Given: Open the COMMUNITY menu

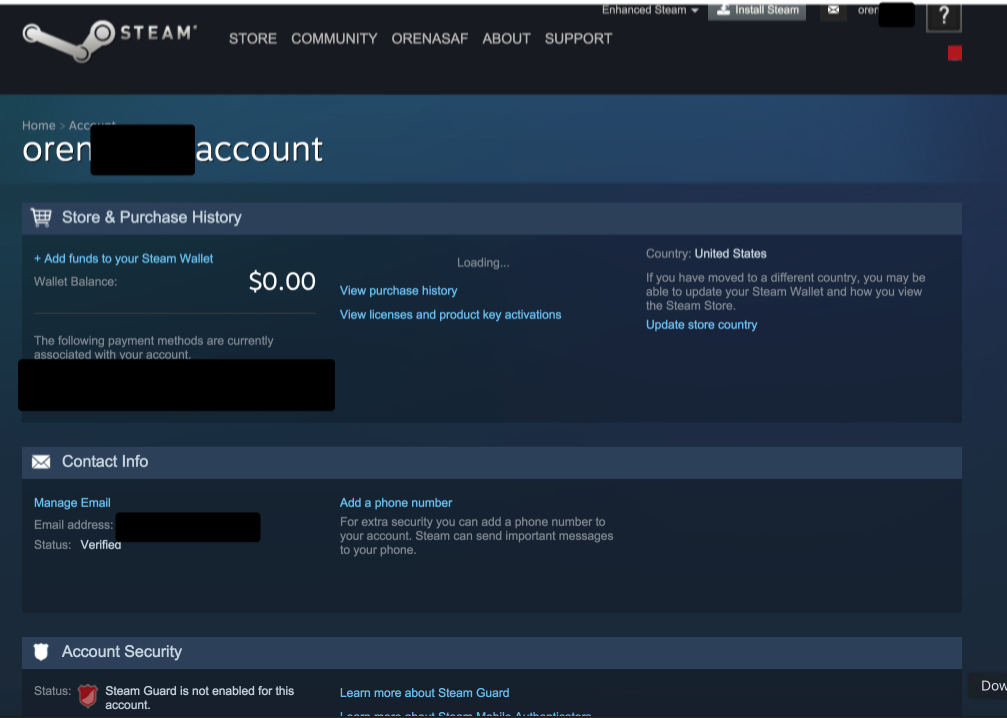Looking at the screenshot, I should (x=334, y=39).
